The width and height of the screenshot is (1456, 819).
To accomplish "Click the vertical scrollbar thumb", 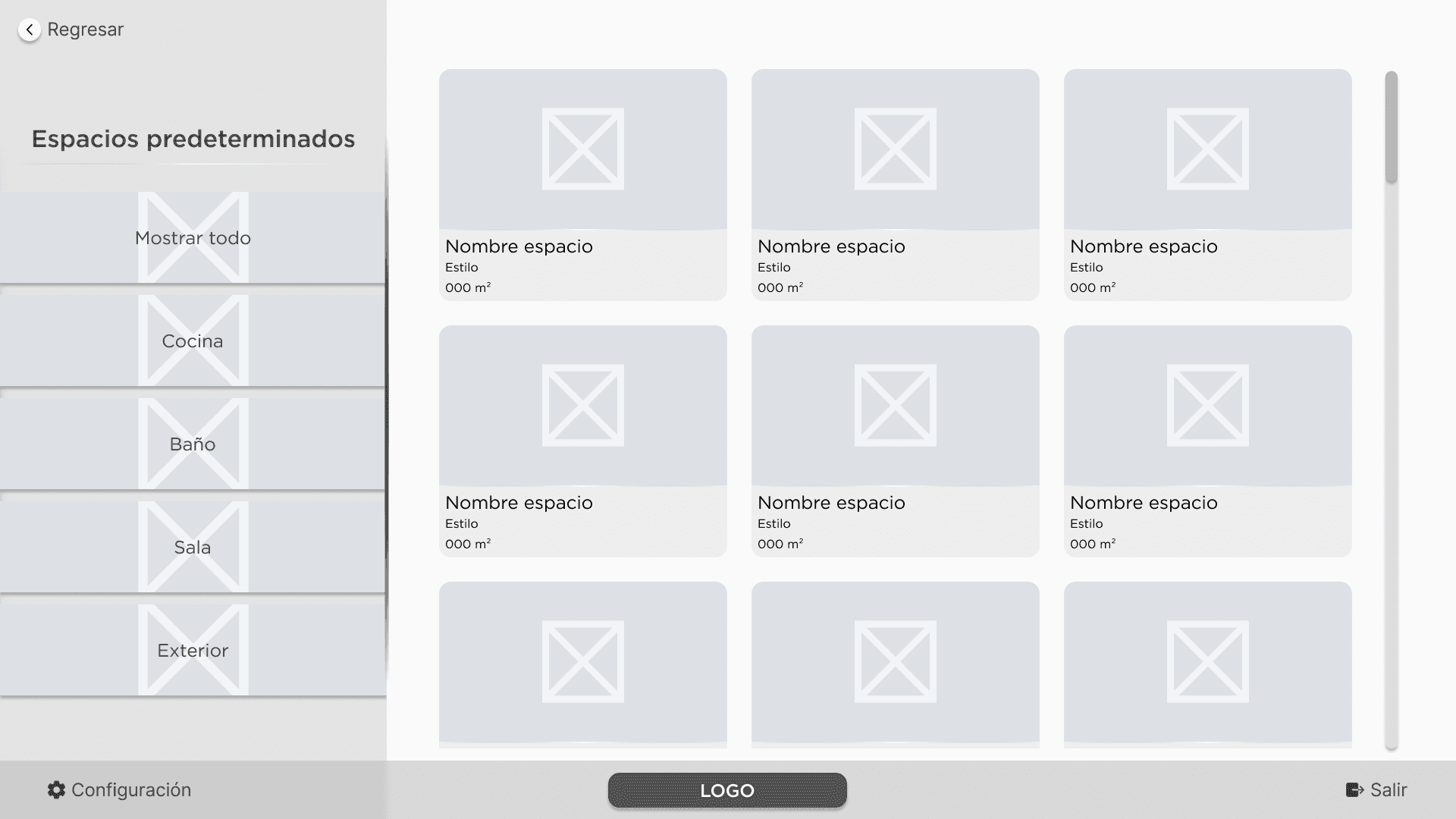I will (1391, 127).
